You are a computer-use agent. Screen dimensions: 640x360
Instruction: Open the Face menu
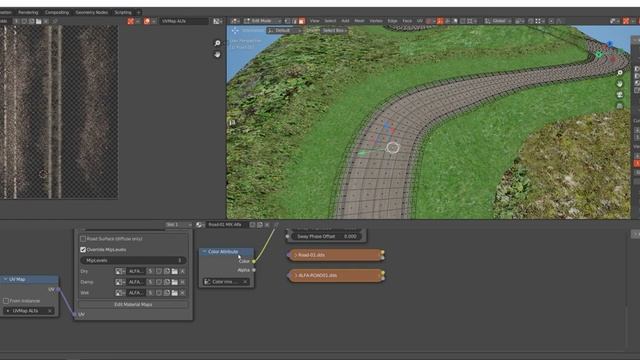tap(407, 21)
